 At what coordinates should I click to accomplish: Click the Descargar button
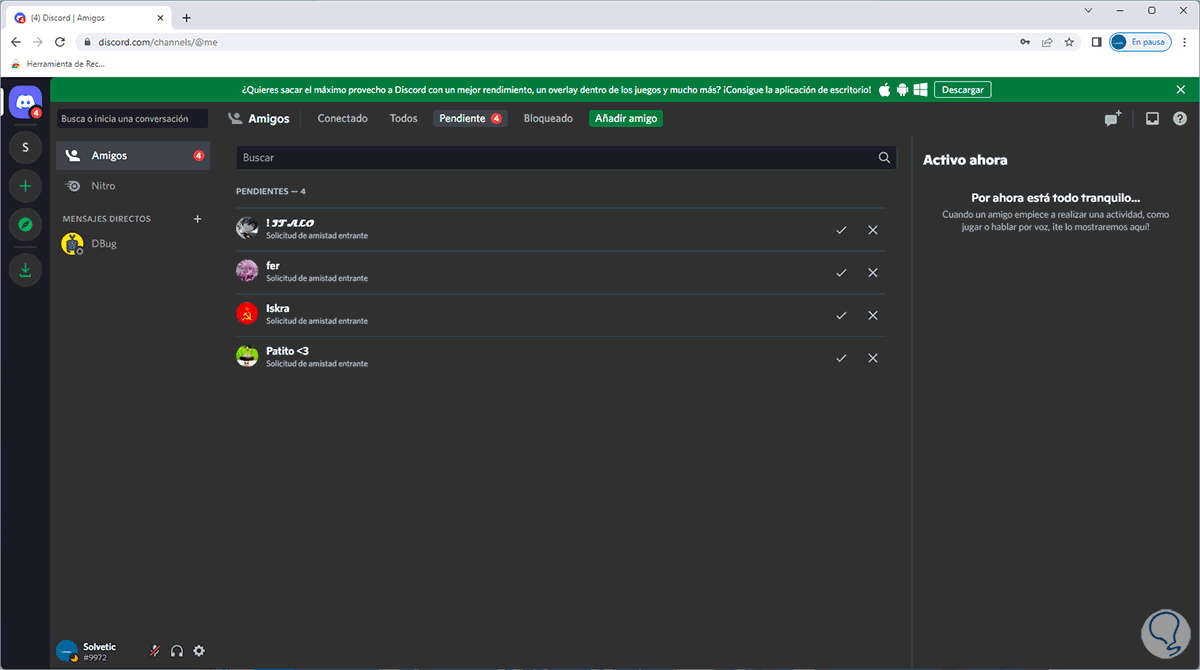point(962,89)
